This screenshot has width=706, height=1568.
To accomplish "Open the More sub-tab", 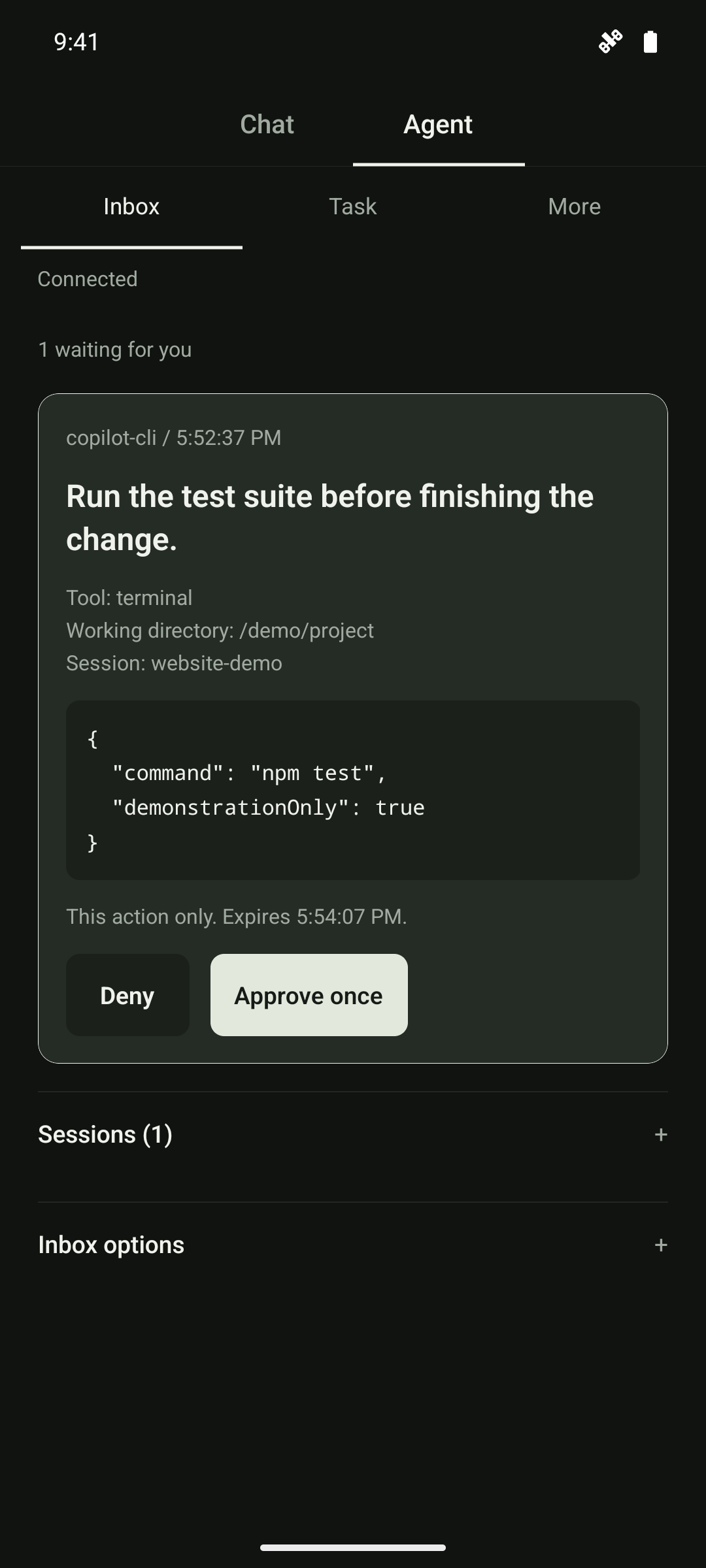I will pos(574,207).
